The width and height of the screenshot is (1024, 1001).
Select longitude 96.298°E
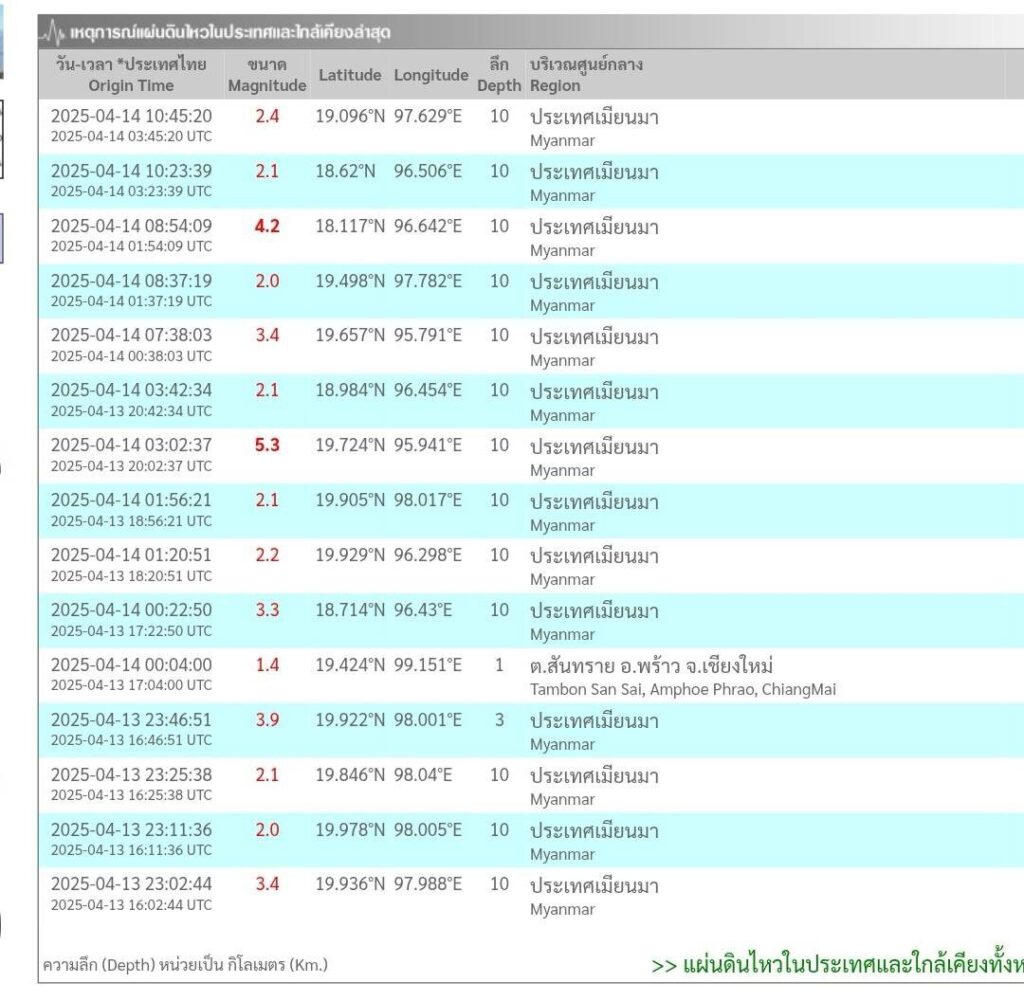pyautogui.click(x=428, y=554)
